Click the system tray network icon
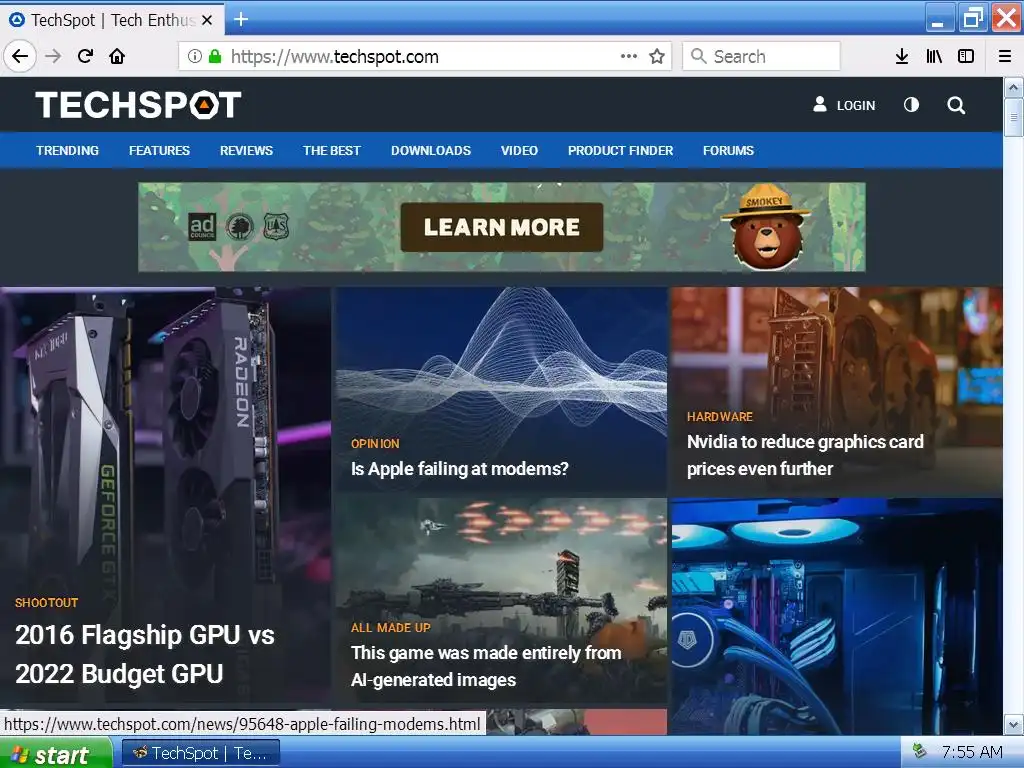This screenshot has width=1024, height=768. pyautogui.click(x=920, y=752)
